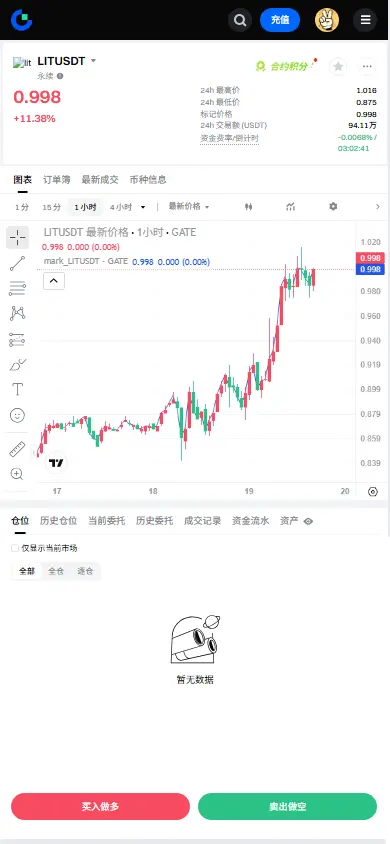
Task: Collapse the chart legend chevron
Action: coord(54,280)
